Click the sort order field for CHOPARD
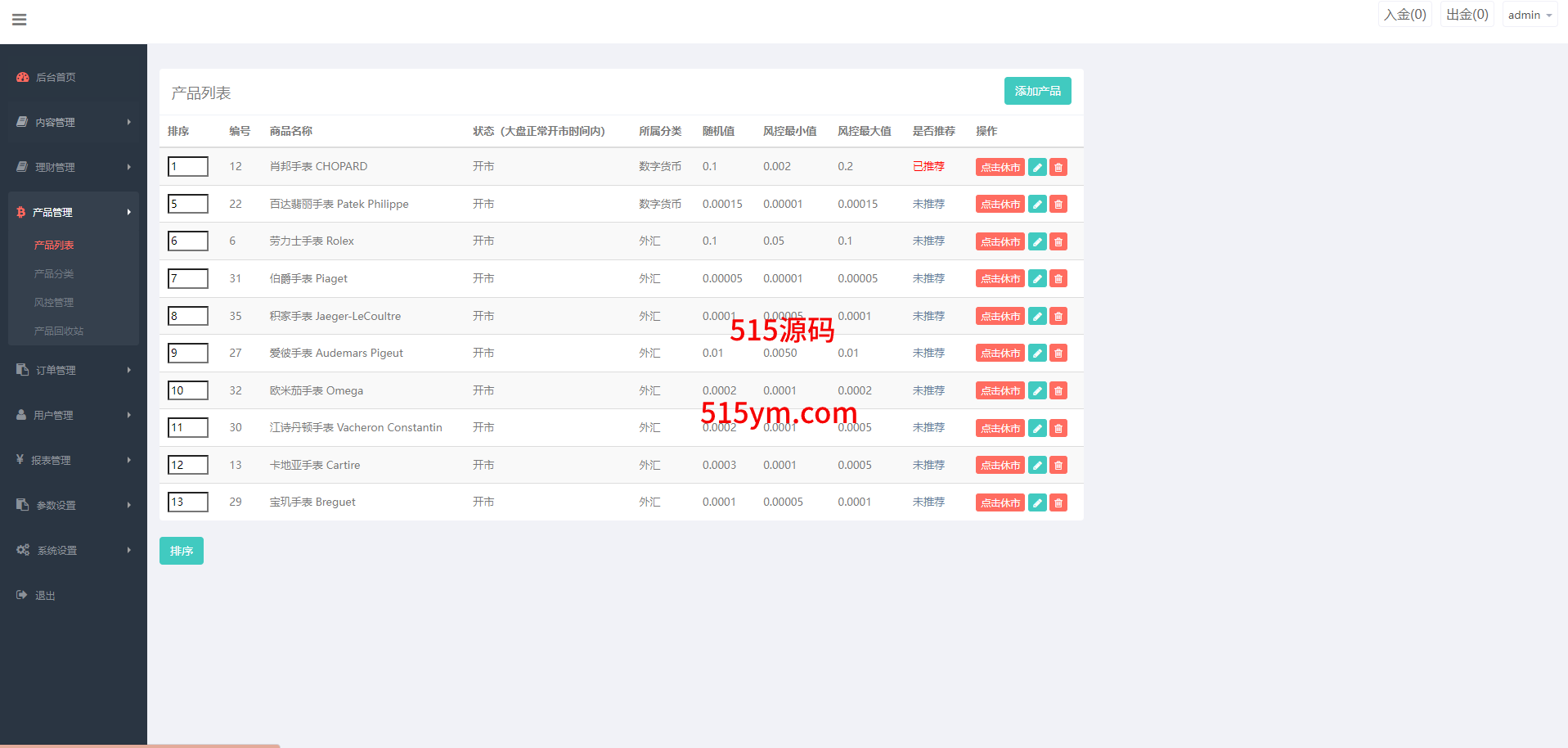1568x748 pixels. tap(188, 167)
